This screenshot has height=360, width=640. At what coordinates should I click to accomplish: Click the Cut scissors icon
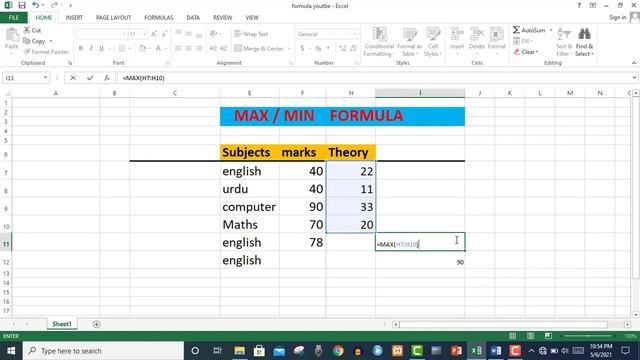coord(27,30)
